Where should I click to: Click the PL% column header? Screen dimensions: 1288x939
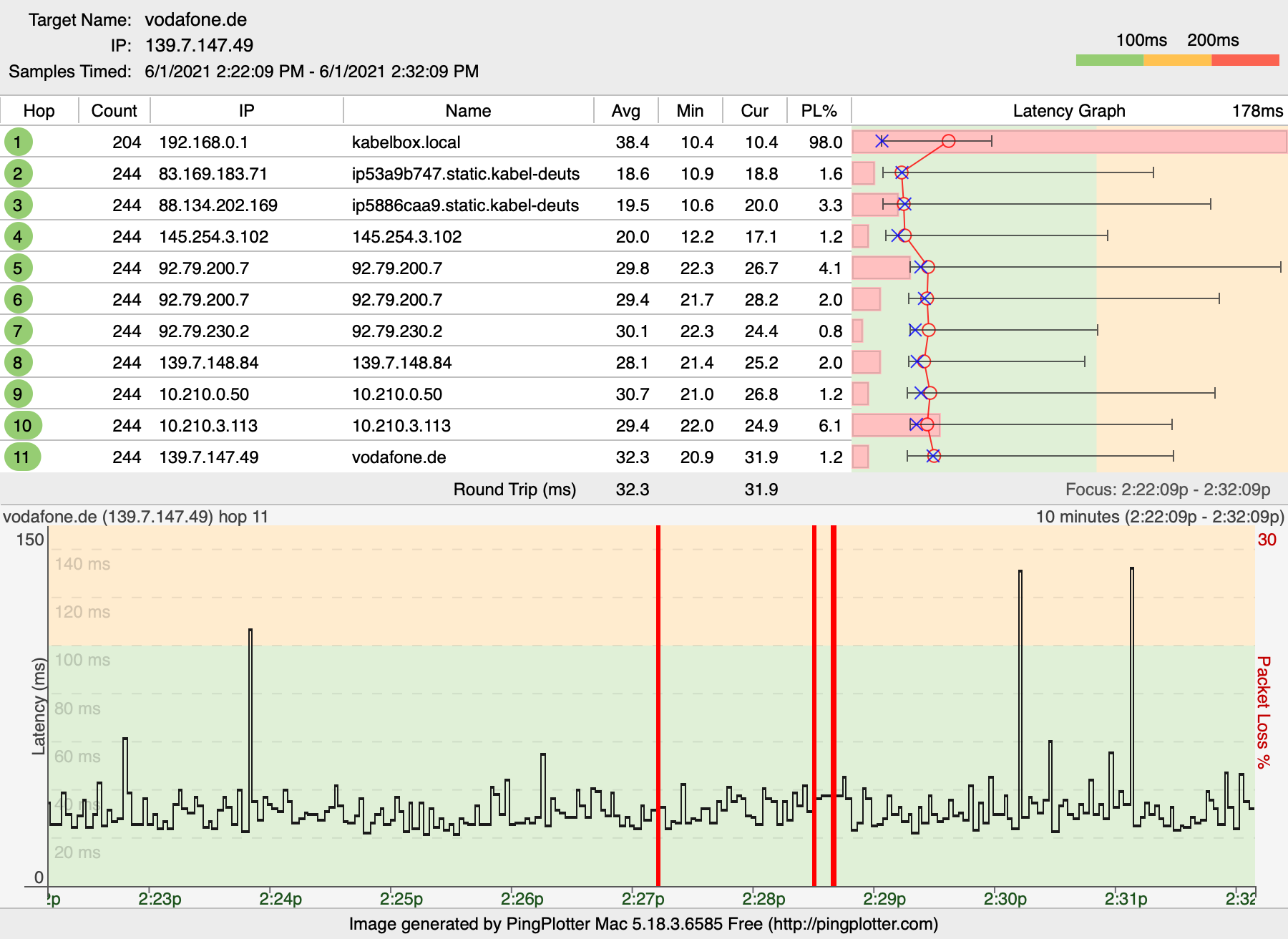[819, 111]
